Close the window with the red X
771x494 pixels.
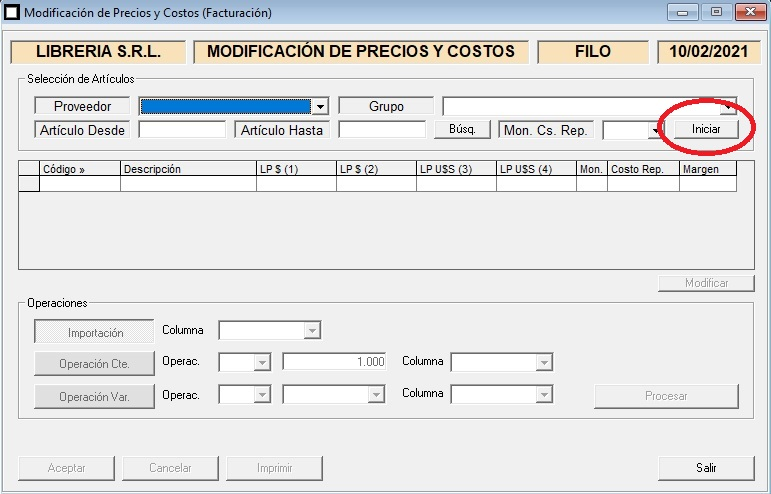(x=747, y=13)
